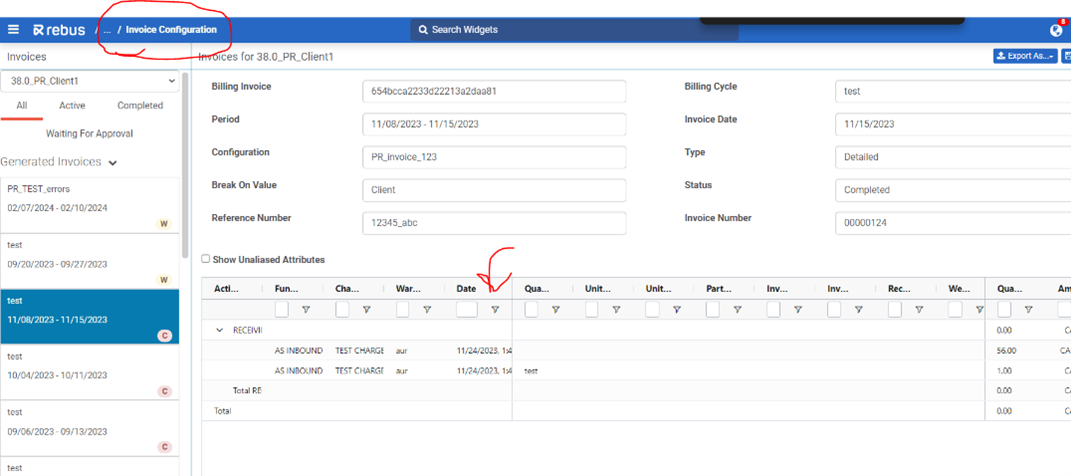
Task: Open the notifications icon with badge
Action: [x=1057, y=29]
